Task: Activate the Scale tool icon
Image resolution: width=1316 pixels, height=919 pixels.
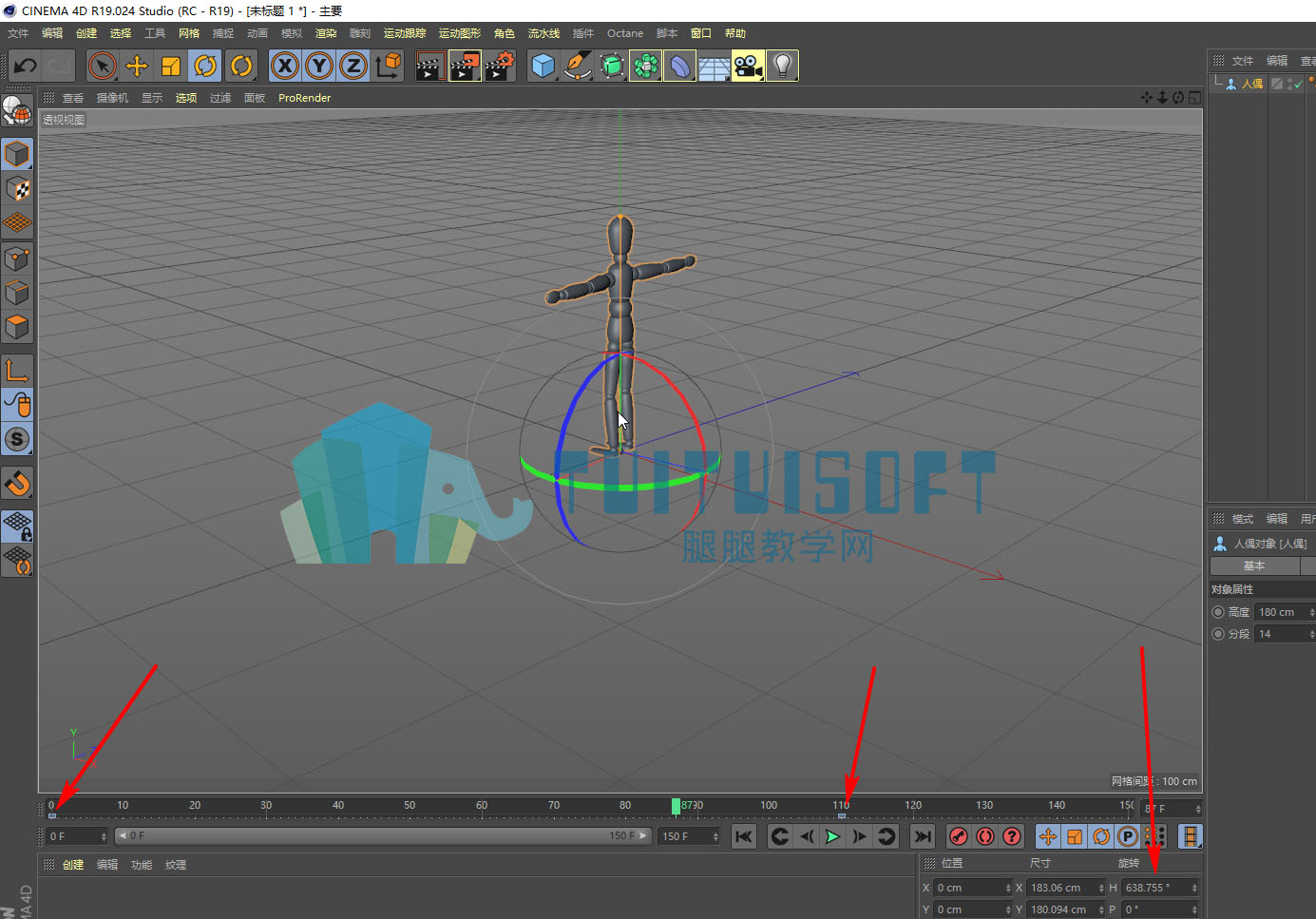Action: click(x=171, y=67)
